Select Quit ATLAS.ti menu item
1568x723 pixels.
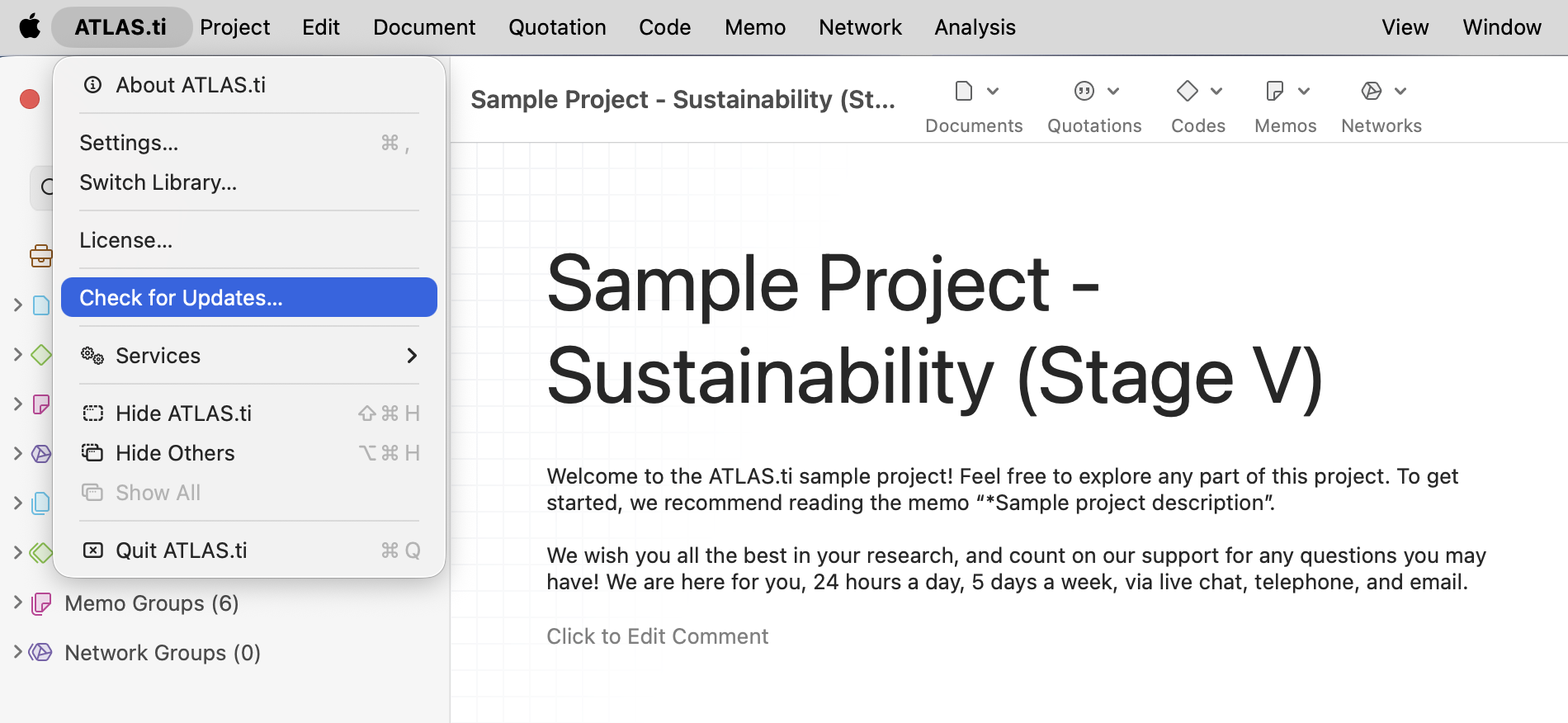pyautogui.click(x=182, y=551)
